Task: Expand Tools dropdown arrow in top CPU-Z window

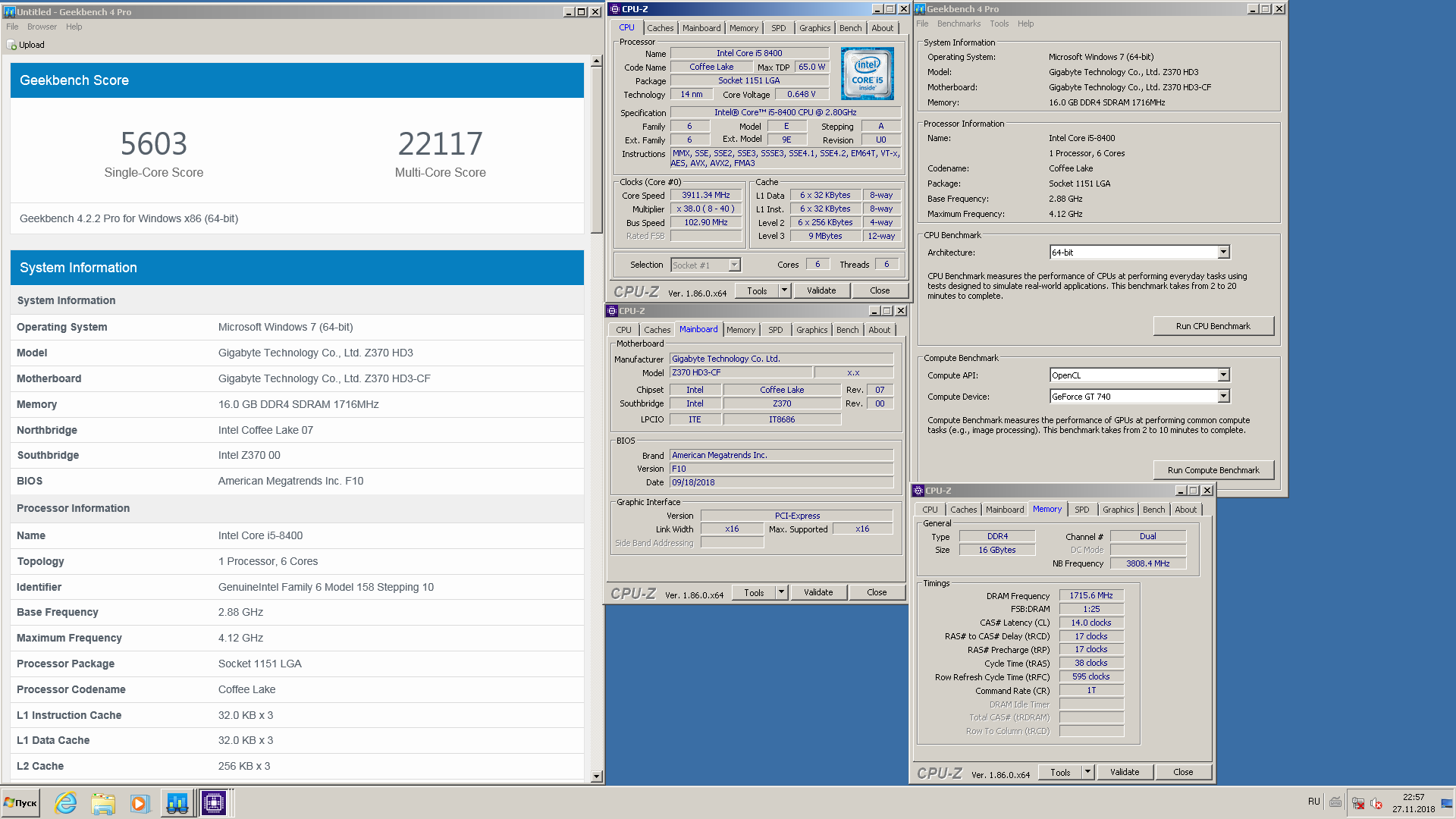Action: point(785,290)
